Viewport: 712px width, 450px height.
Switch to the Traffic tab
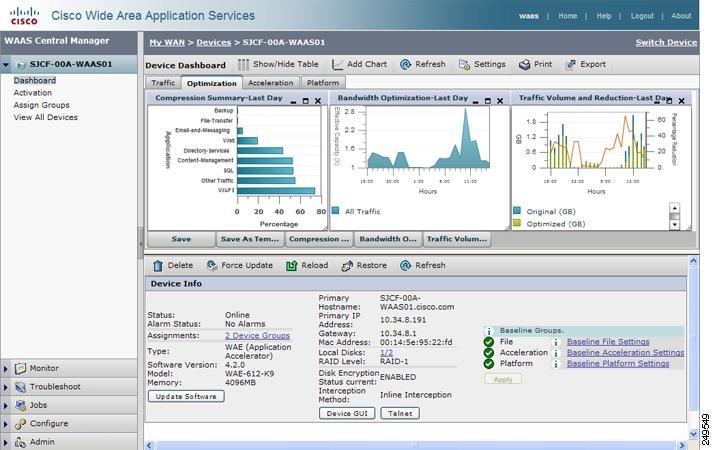163,83
